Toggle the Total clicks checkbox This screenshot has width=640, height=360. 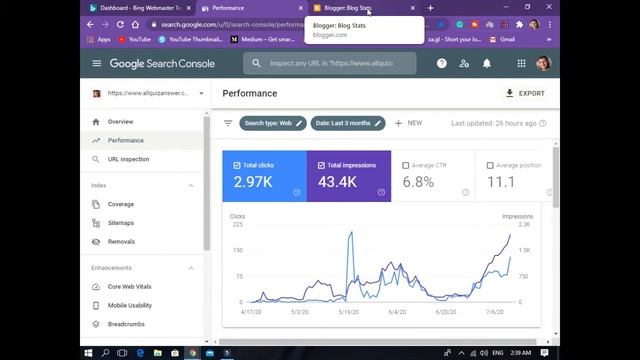pos(237,165)
